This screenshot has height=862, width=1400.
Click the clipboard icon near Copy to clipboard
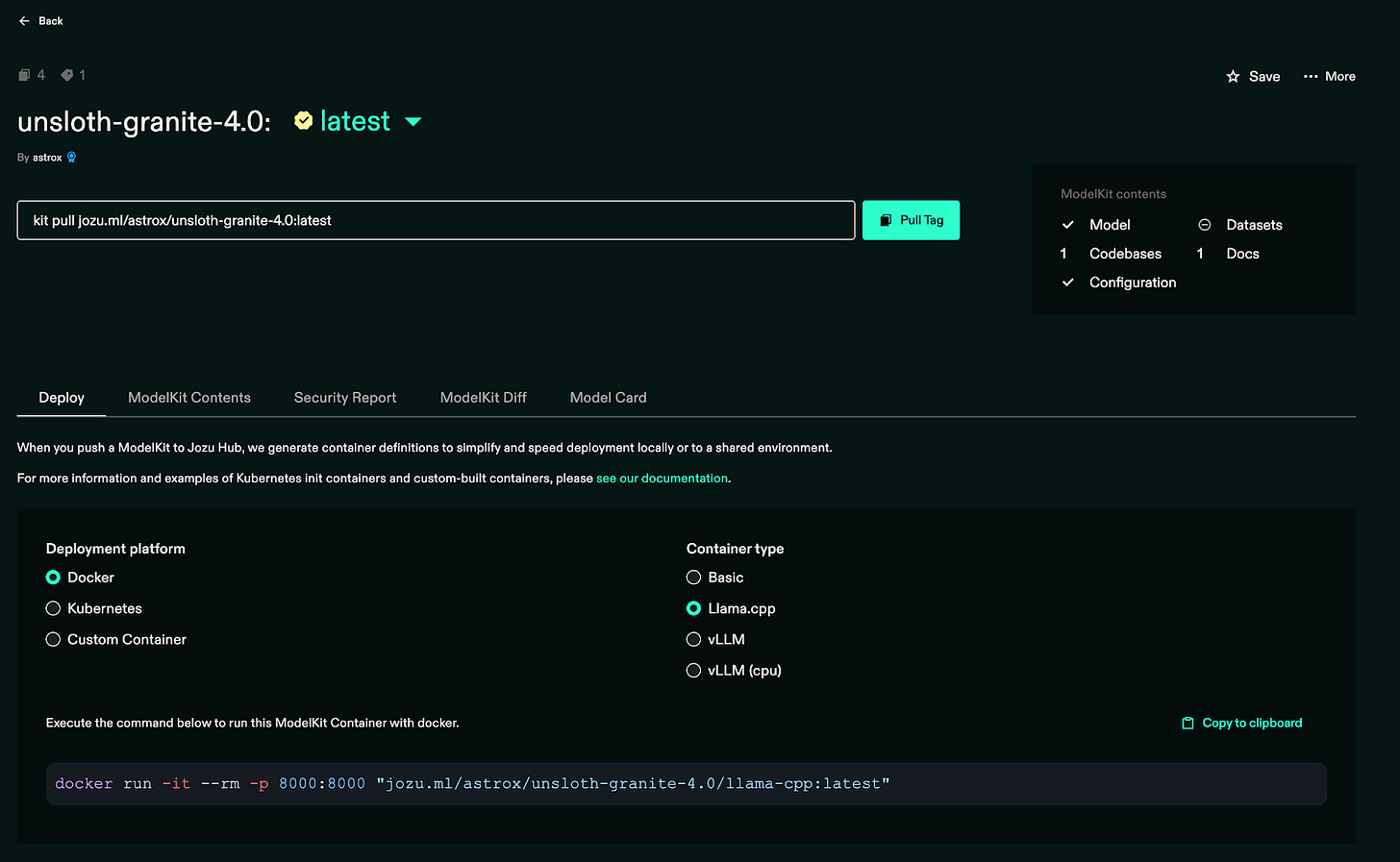point(1187,723)
